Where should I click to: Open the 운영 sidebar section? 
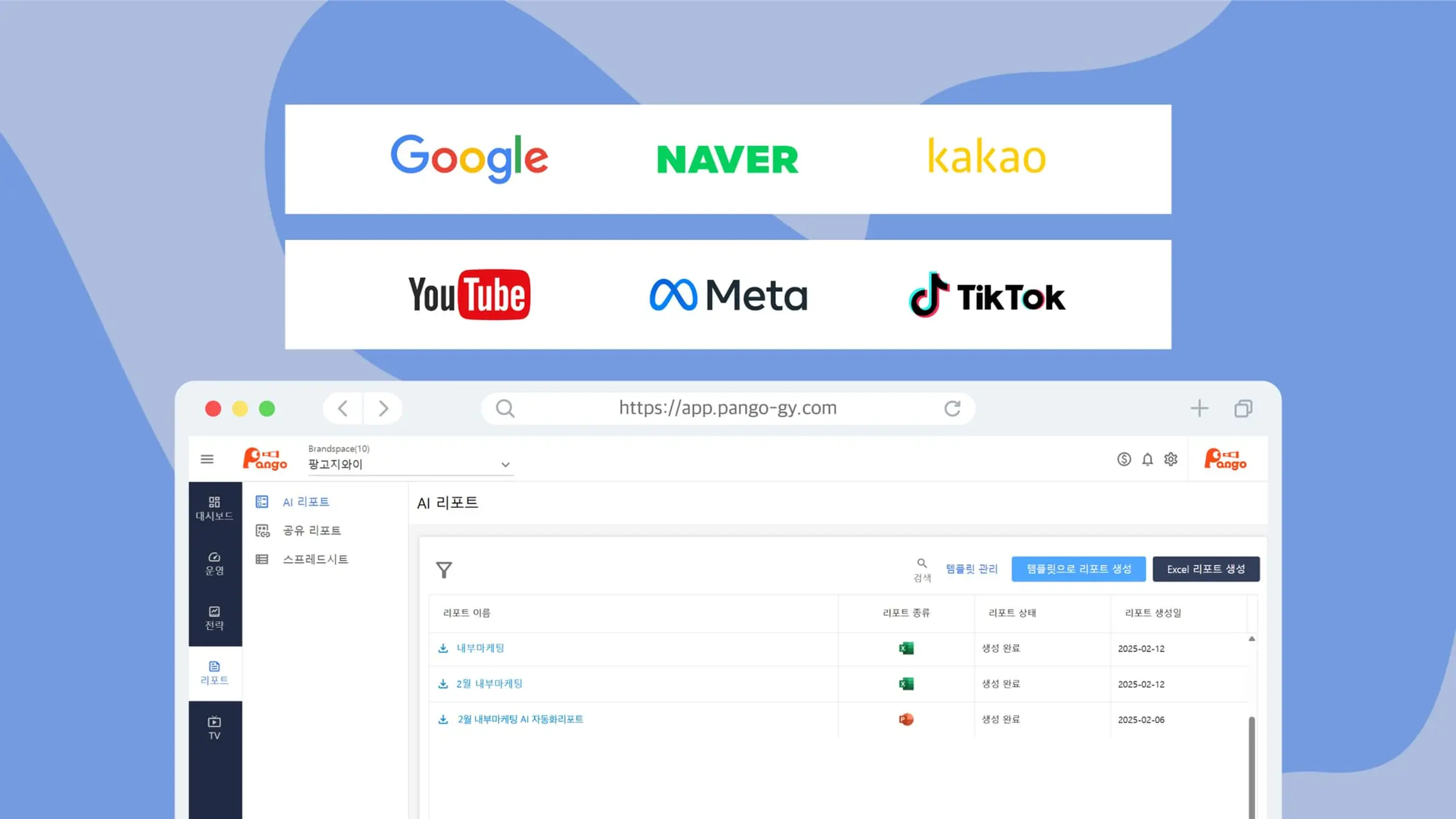point(214,564)
